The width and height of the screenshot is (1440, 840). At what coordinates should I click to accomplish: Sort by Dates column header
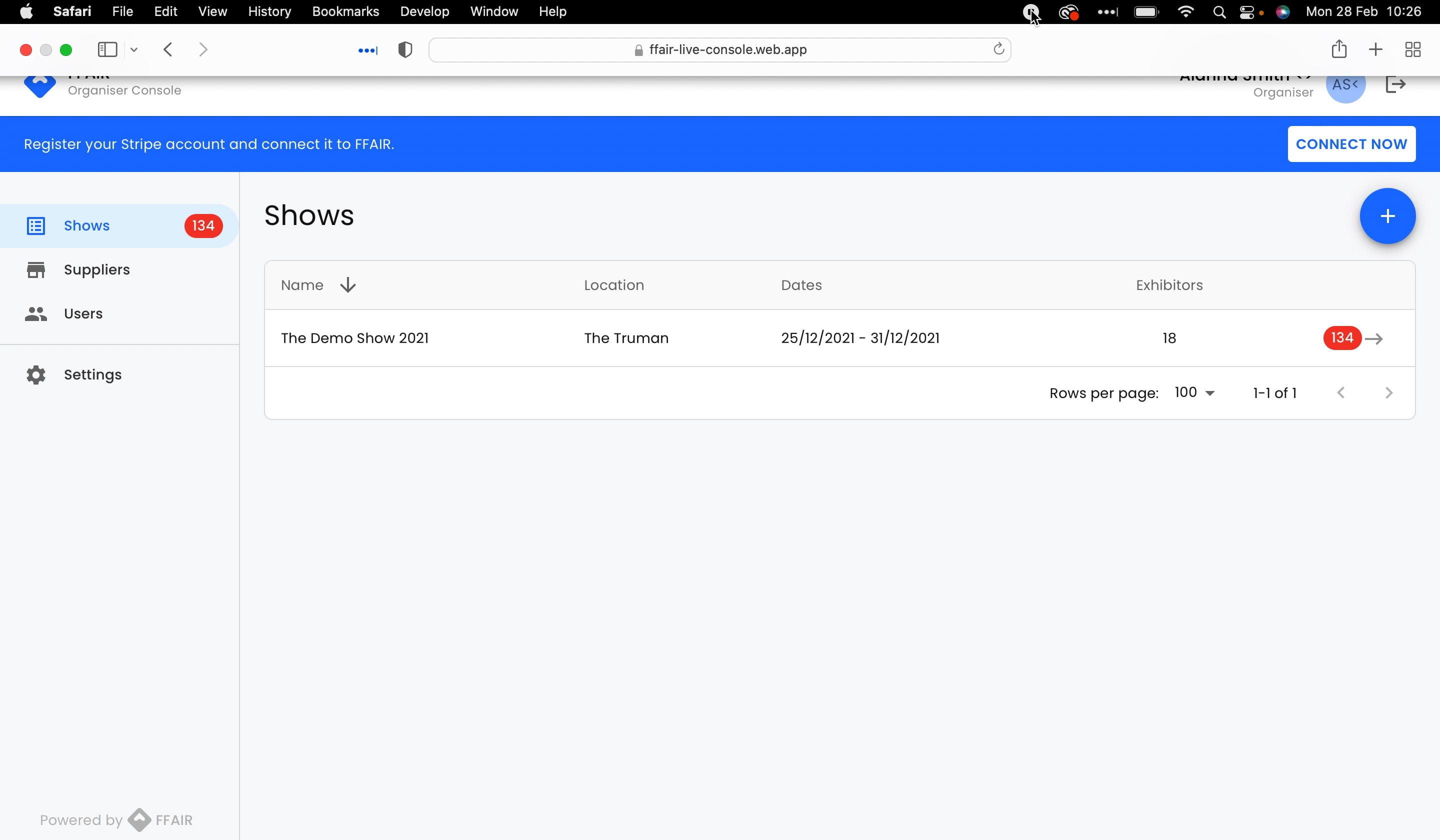(801, 285)
